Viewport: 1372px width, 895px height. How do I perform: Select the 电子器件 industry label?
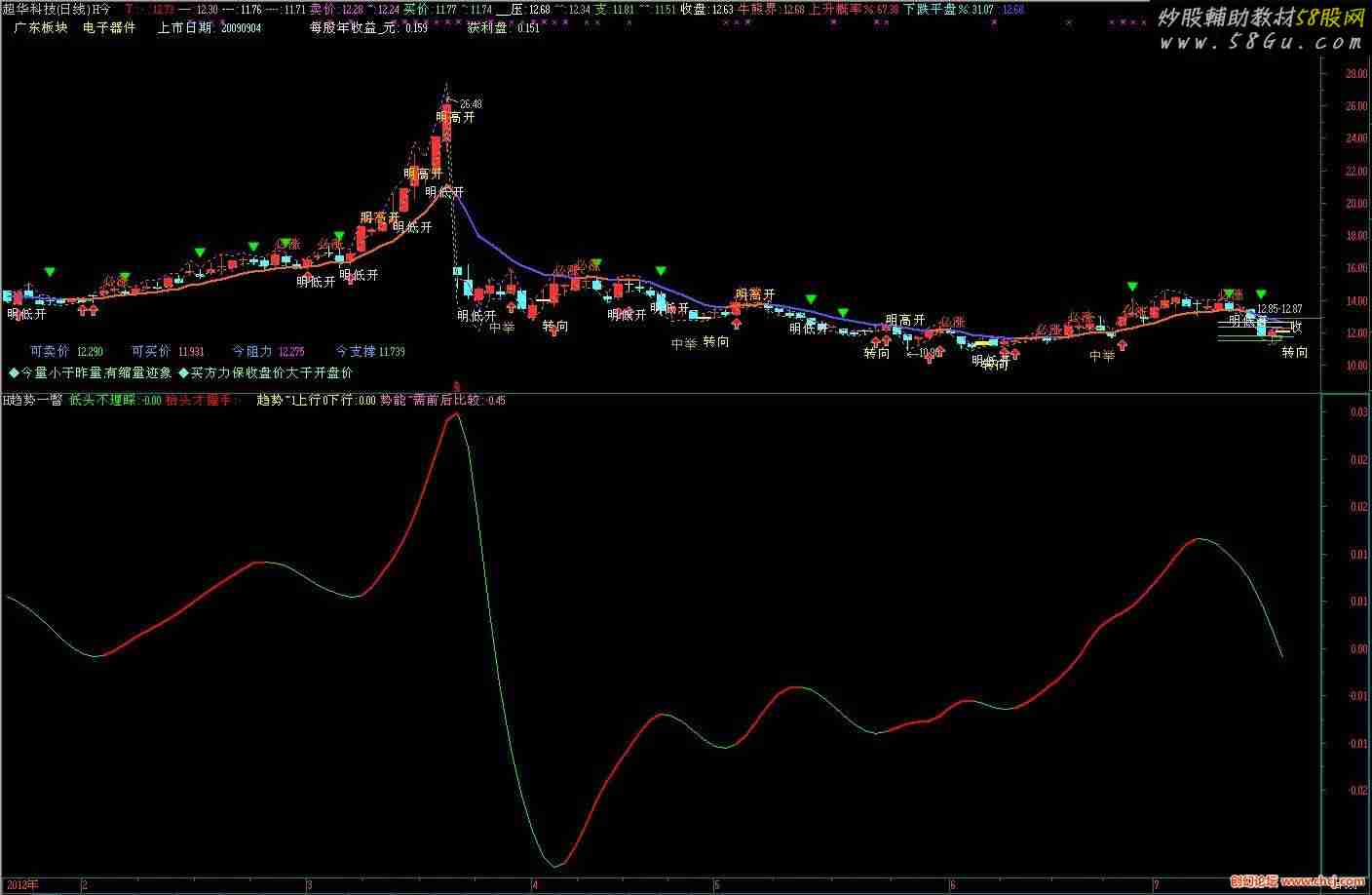(109, 28)
